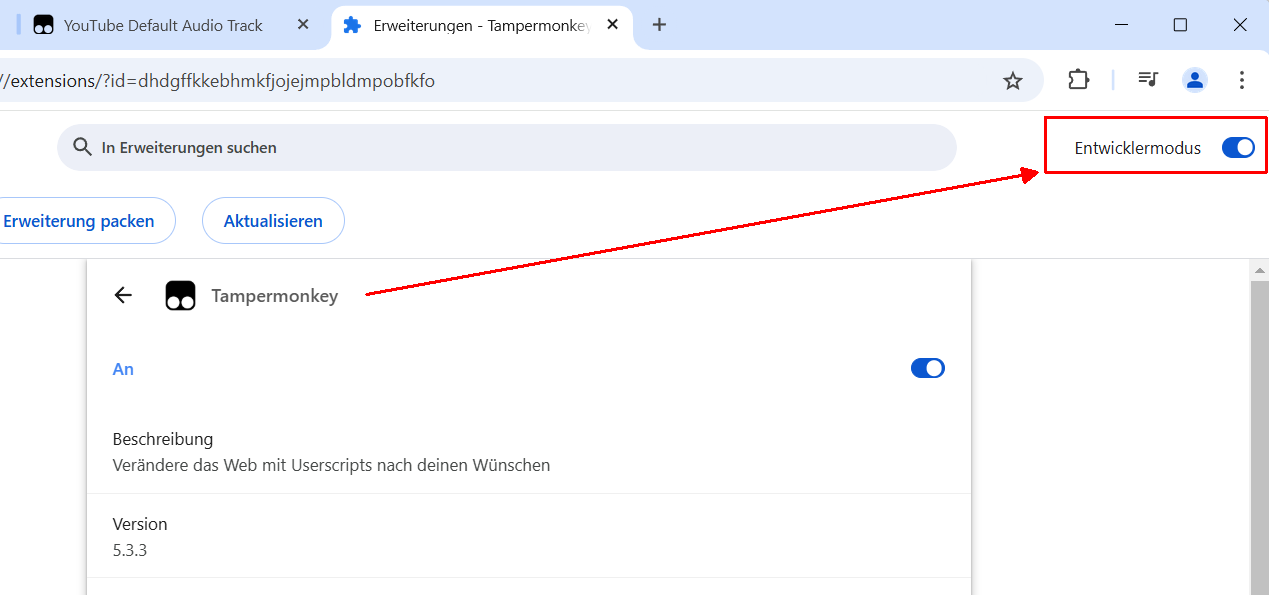Bookmark this page with the star icon
The height and width of the screenshot is (595, 1269).
coord(1013,81)
